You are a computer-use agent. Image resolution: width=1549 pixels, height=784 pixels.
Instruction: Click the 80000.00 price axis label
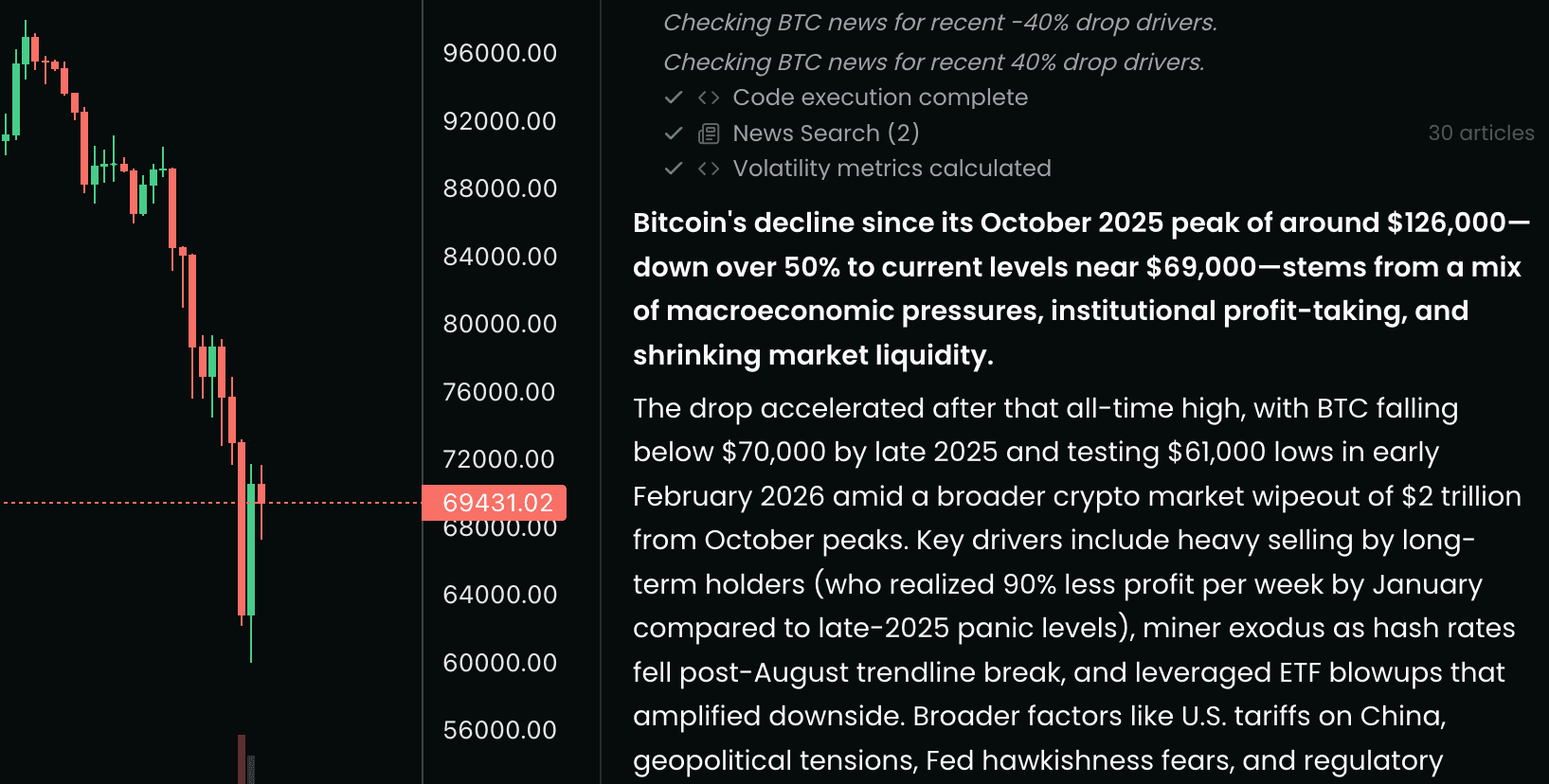(x=499, y=324)
